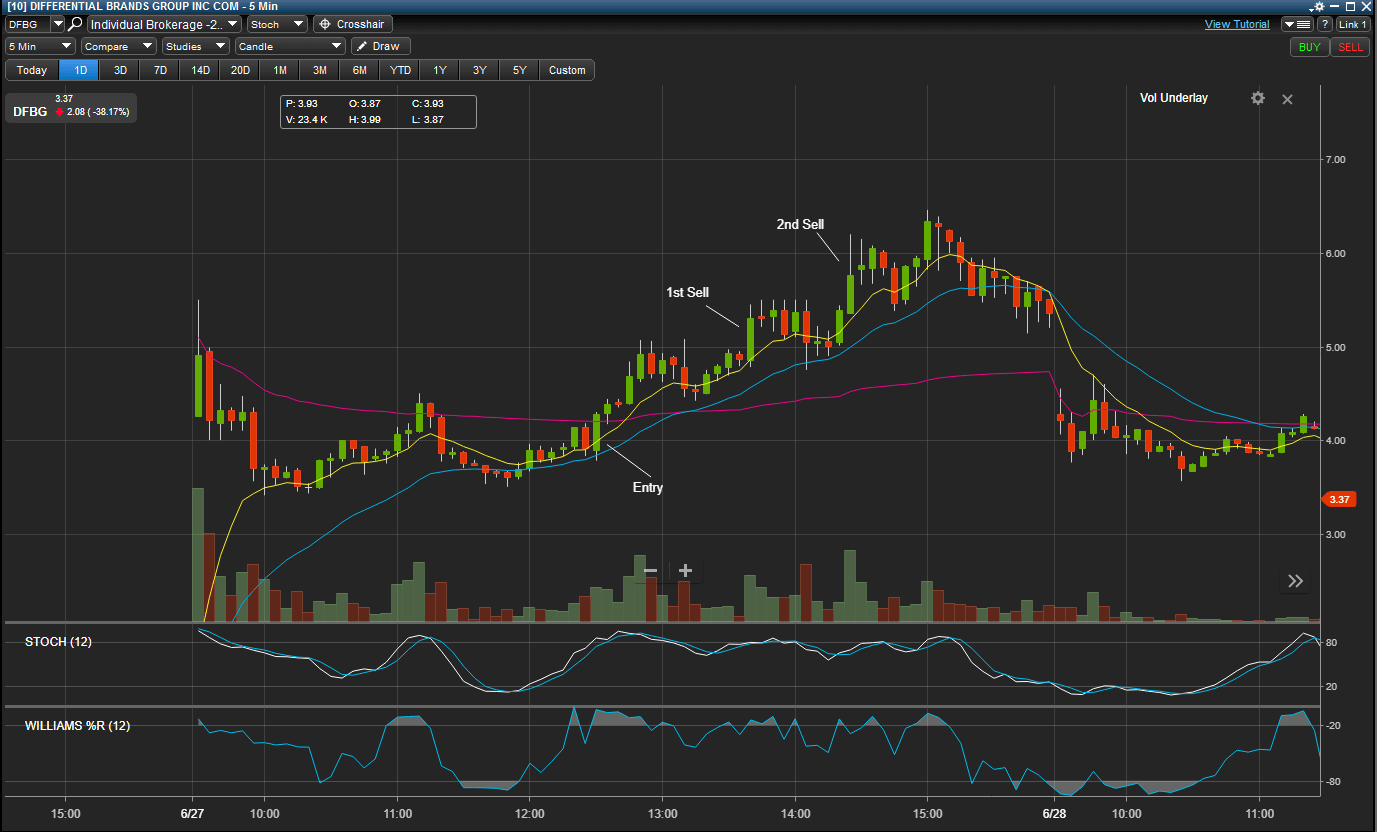This screenshot has height=832, width=1377.
Task: Expand the 5 Min interval dropdown
Action: pyautogui.click(x=39, y=45)
